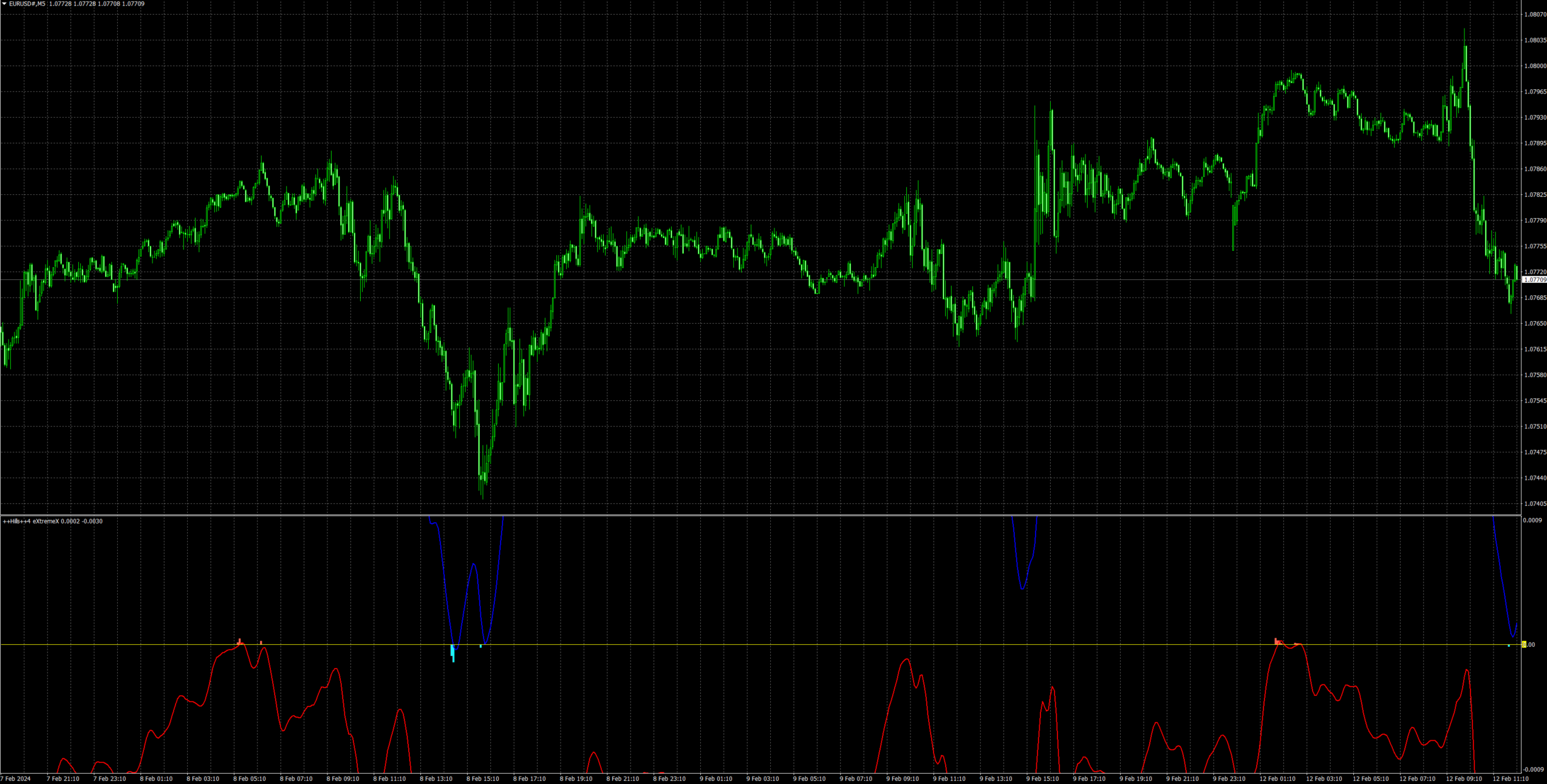Screen dimensions: 1547x784
Task: Click the 8 Feb 15:10 time label
Action: (x=482, y=779)
